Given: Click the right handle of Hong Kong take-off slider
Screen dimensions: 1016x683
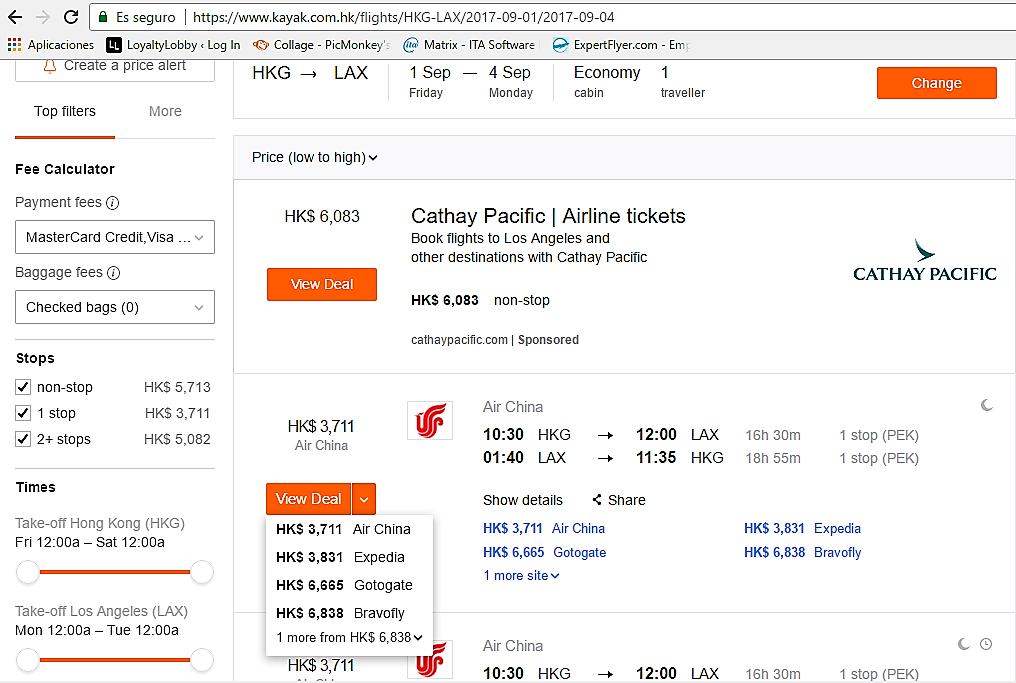Looking at the screenshot, I should pyautogui.click(x=202, y=572).
